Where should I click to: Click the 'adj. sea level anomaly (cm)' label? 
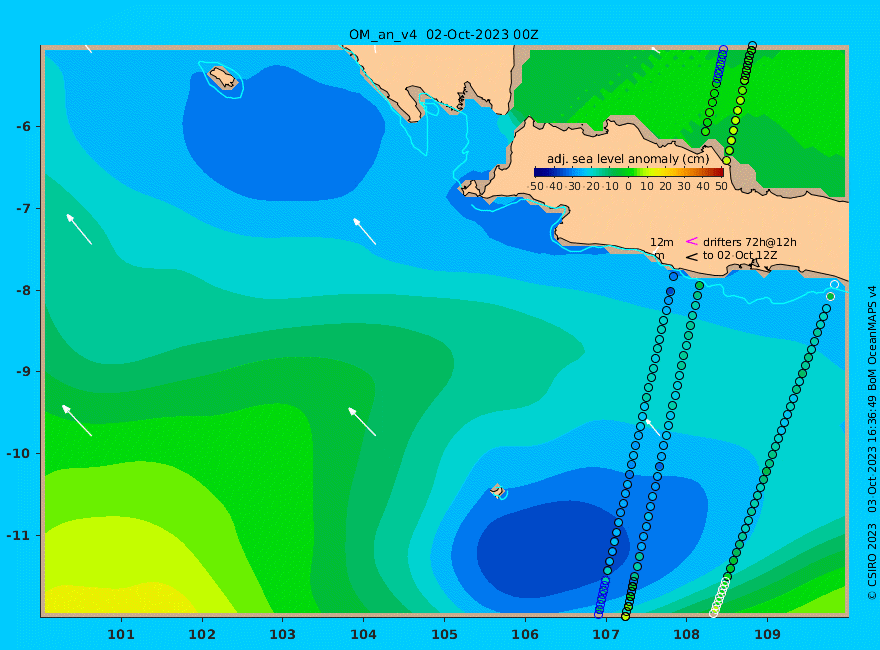[628, 159]
